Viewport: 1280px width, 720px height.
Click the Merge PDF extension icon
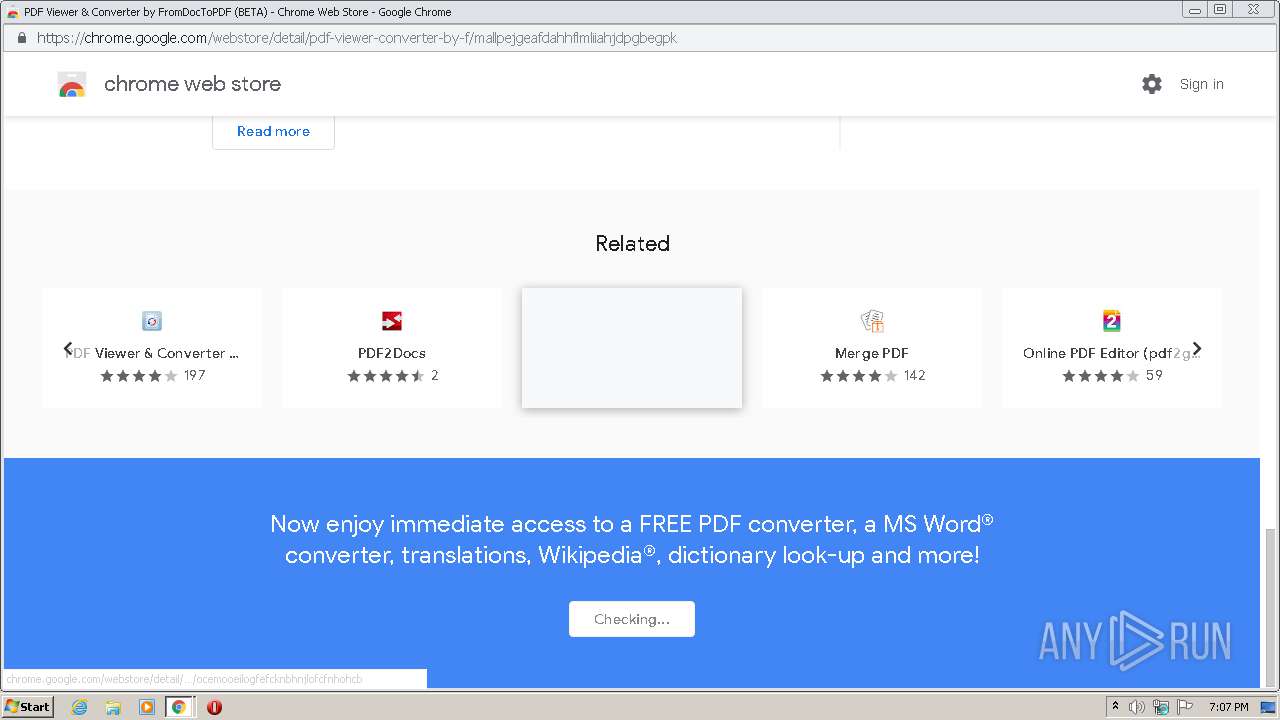click(872, 321)
